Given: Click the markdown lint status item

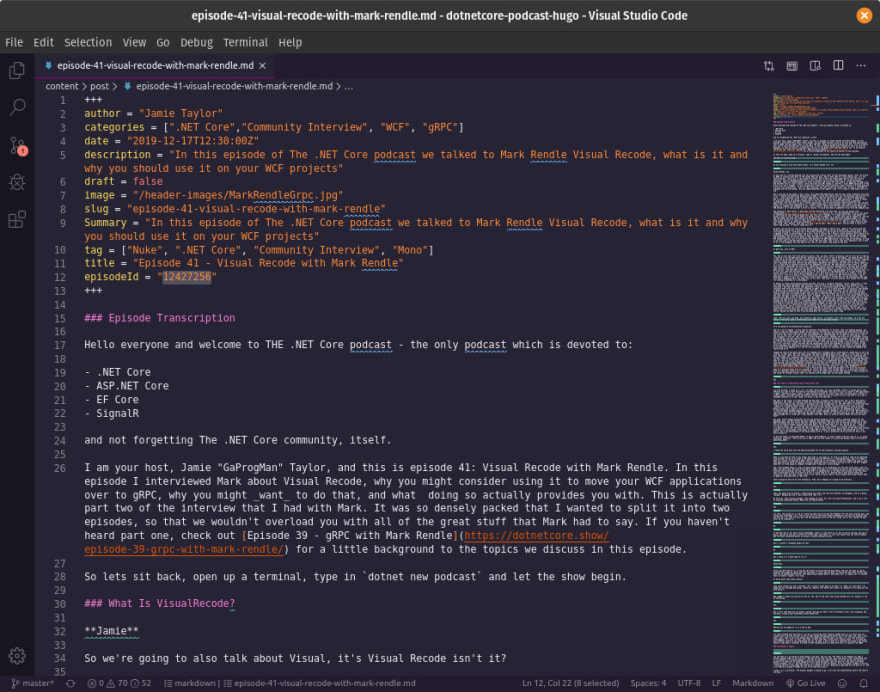Looking at the screenshot, I should click(190, 683).
